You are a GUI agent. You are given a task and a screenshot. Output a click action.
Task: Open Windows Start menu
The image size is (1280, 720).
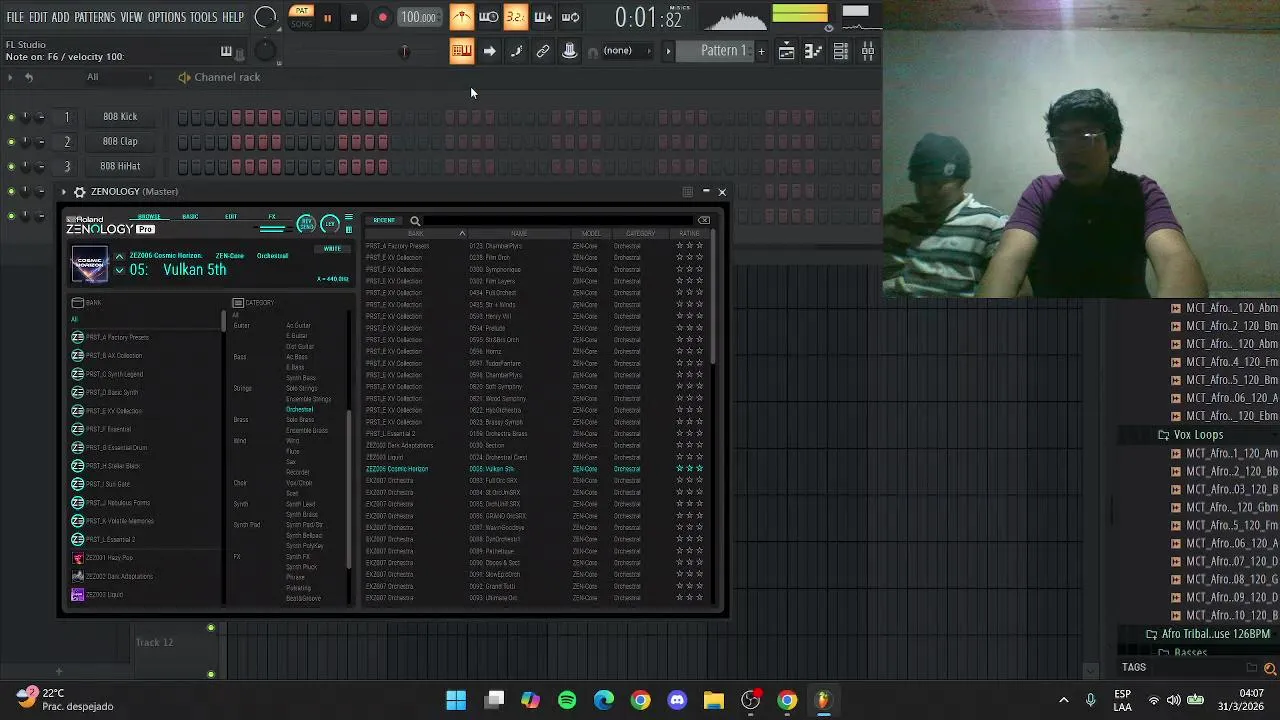point(456,700)
